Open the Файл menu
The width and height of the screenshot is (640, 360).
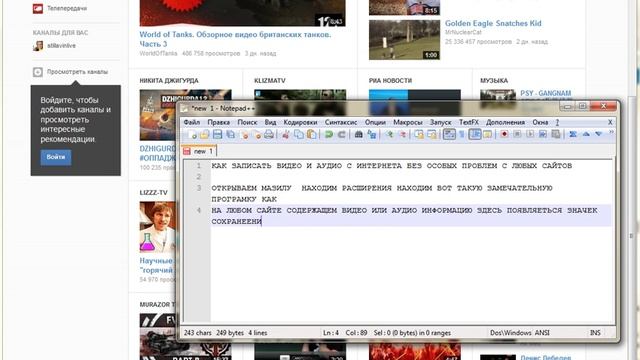(x=191, y=122)
